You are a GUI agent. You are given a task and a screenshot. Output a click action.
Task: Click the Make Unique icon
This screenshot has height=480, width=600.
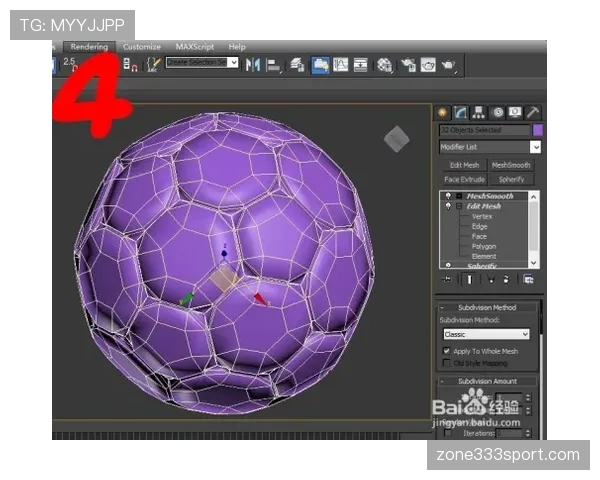[491, 279]
